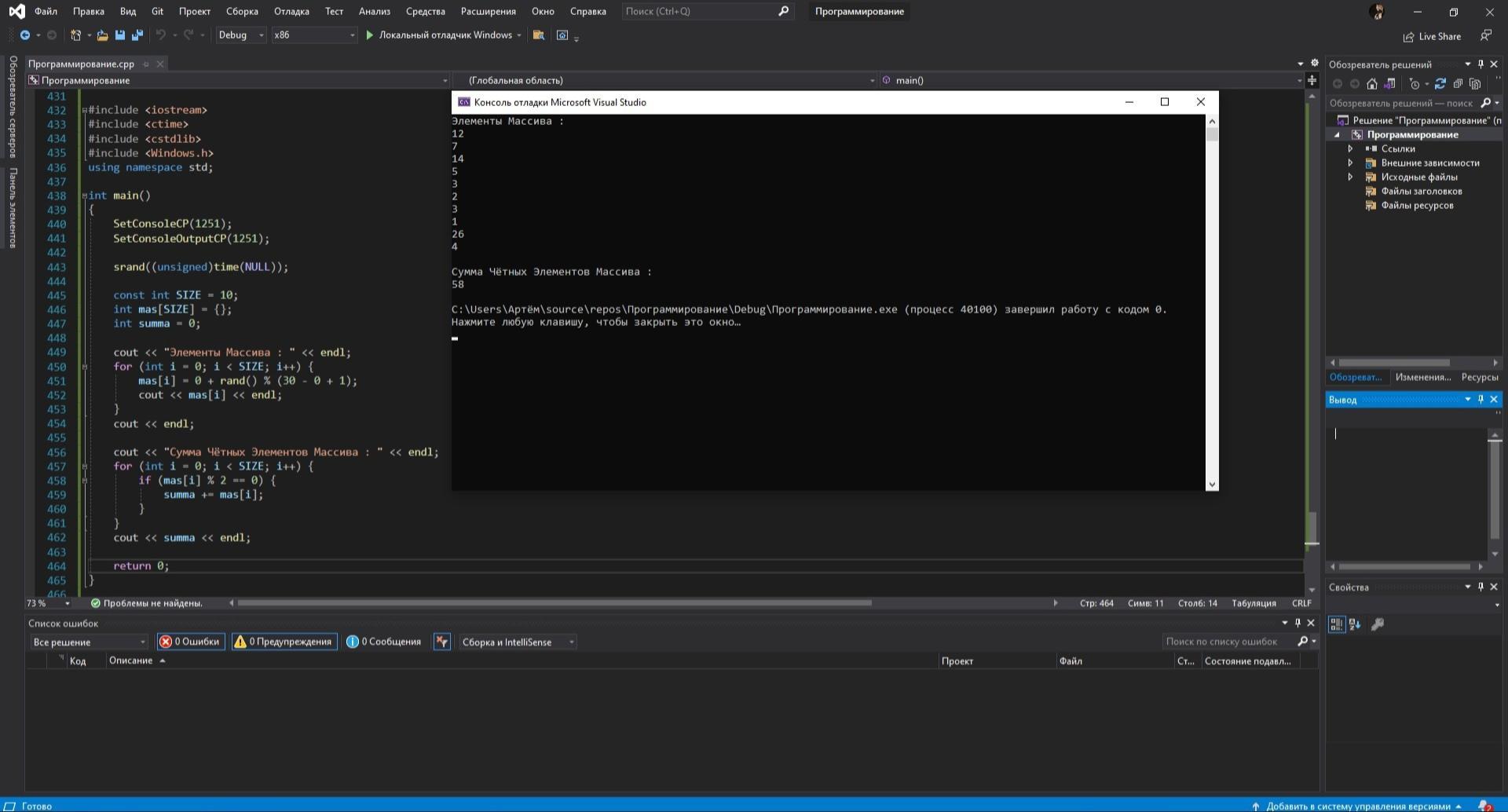1508x812 pixels.
Task: Click the Описание column header
Action: click(131, 660)
